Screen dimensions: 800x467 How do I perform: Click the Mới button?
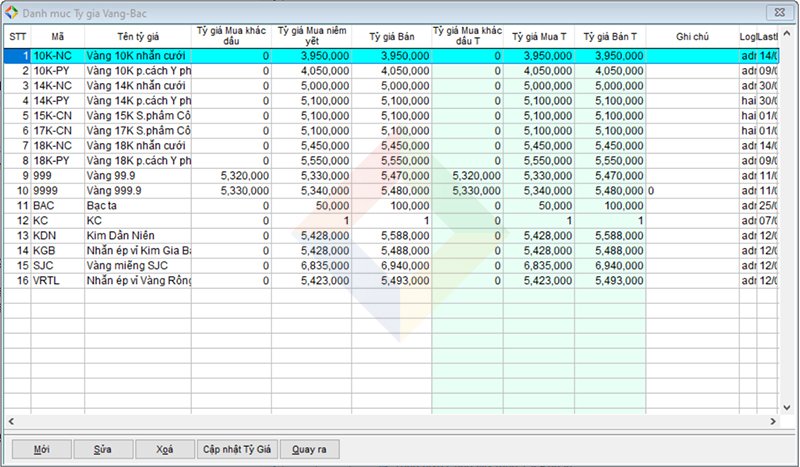tap(41, 450)
